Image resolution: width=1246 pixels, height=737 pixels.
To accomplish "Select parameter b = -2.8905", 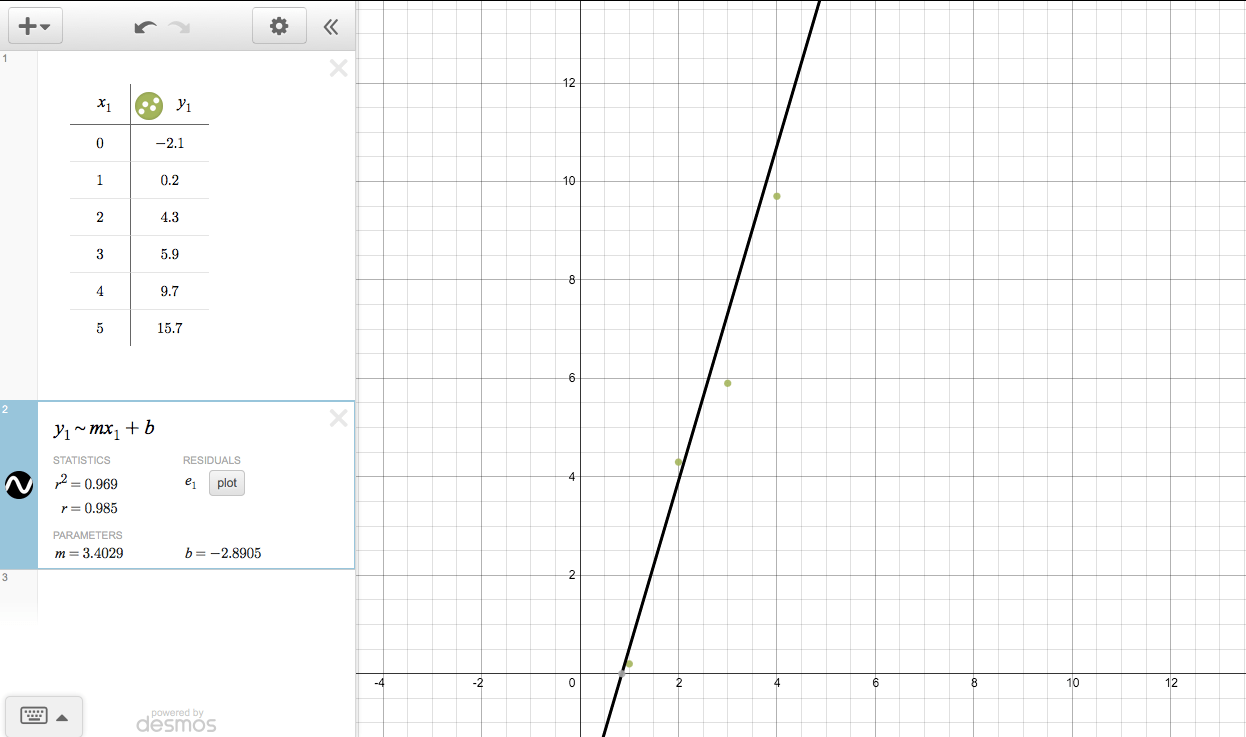I will 223,553.
